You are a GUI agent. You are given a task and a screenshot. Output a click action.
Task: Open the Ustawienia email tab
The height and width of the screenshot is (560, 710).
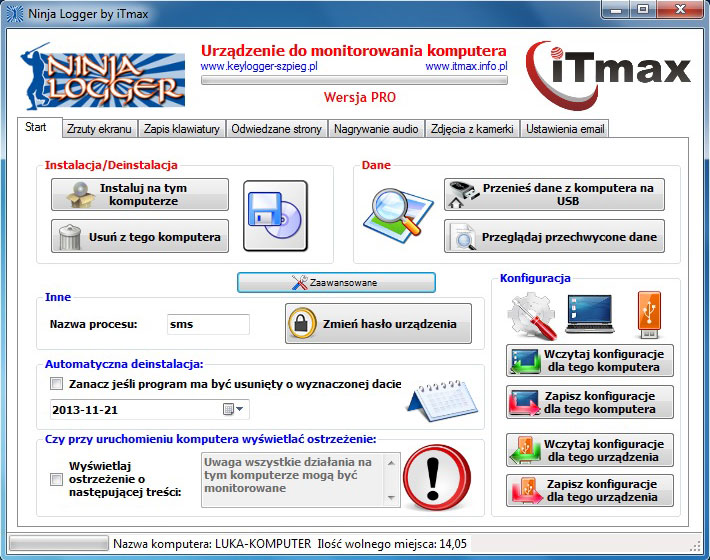click(x=565, y=129)
